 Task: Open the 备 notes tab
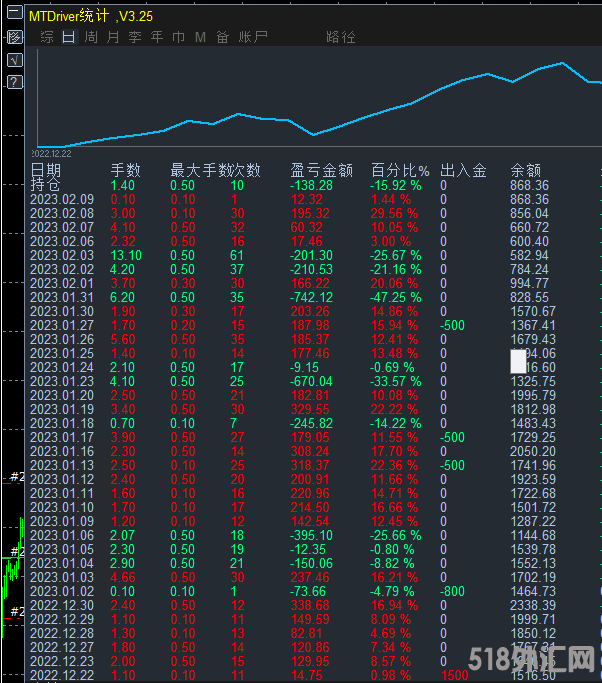(222, 38)
